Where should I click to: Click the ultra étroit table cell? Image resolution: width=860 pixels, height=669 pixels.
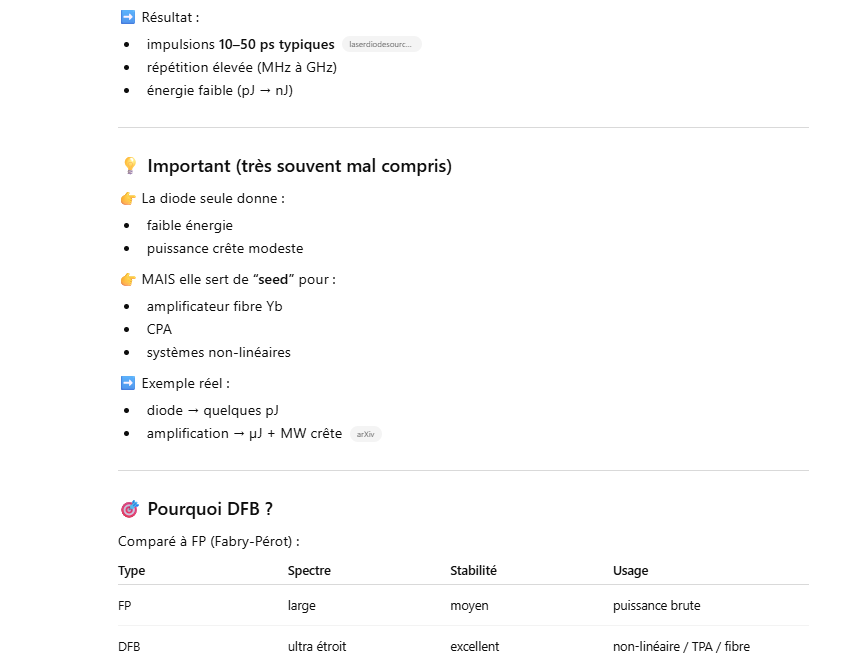pos(317,647)
